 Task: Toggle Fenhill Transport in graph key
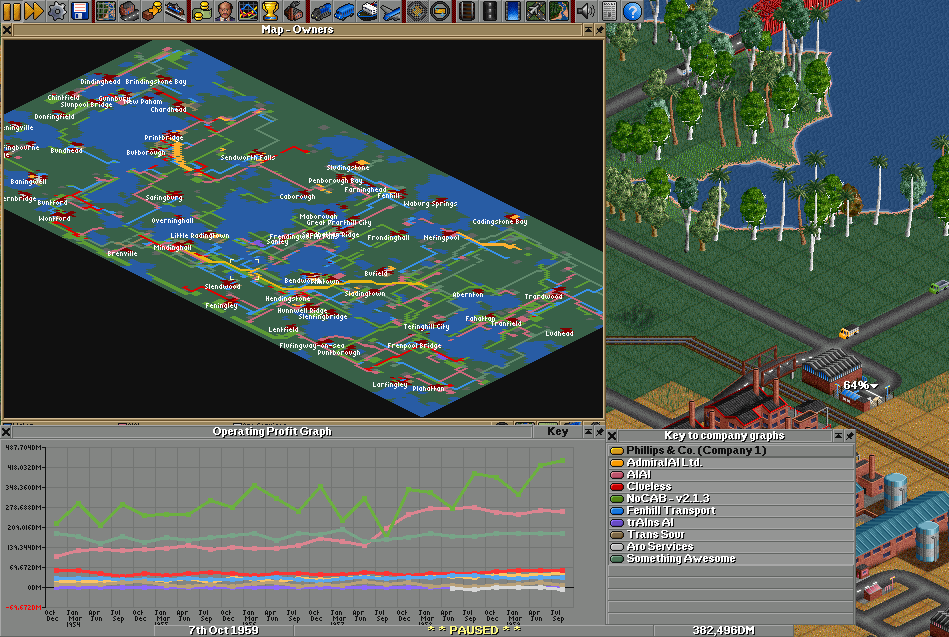click(731, 510)
